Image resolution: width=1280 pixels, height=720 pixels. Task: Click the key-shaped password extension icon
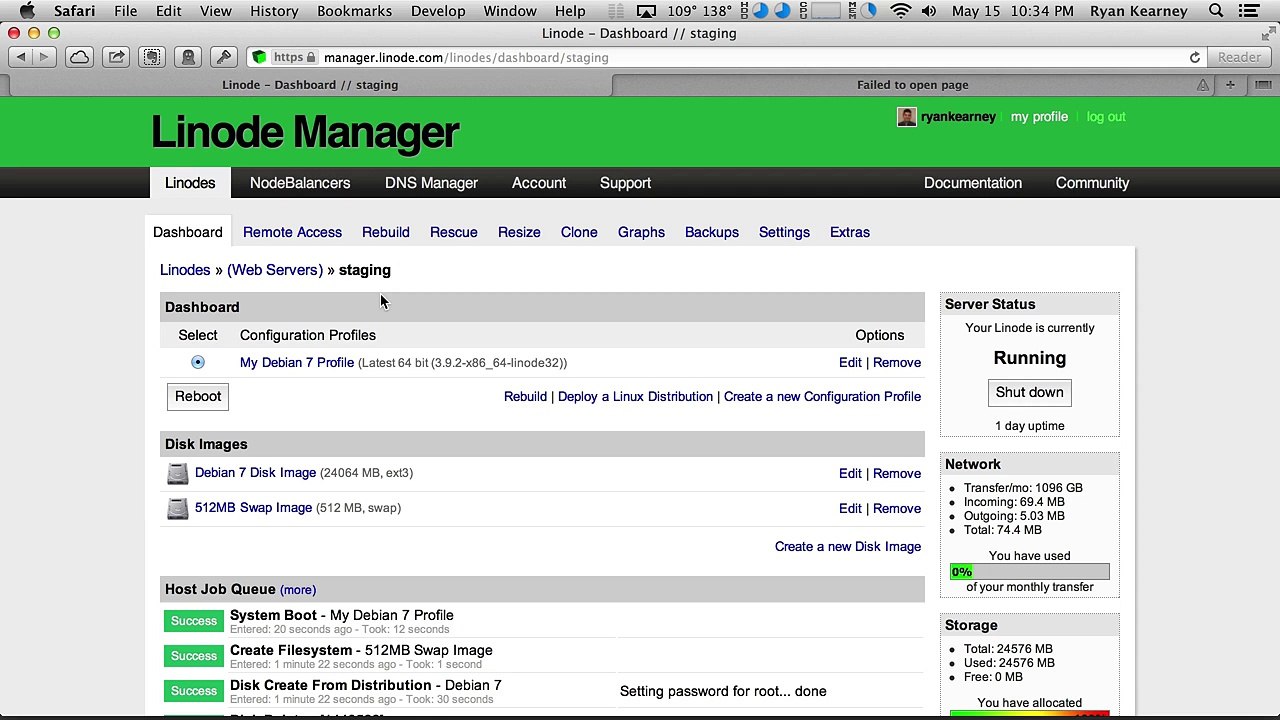pos(224,57)
